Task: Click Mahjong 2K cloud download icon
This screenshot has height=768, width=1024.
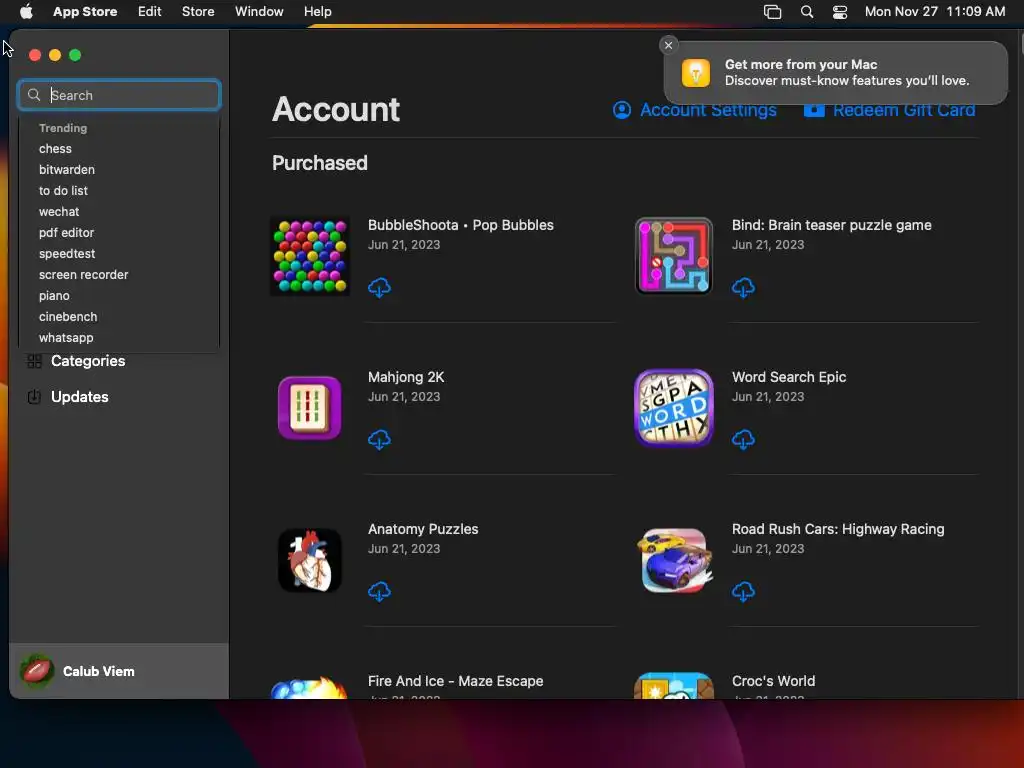Action: coord(379,440)
